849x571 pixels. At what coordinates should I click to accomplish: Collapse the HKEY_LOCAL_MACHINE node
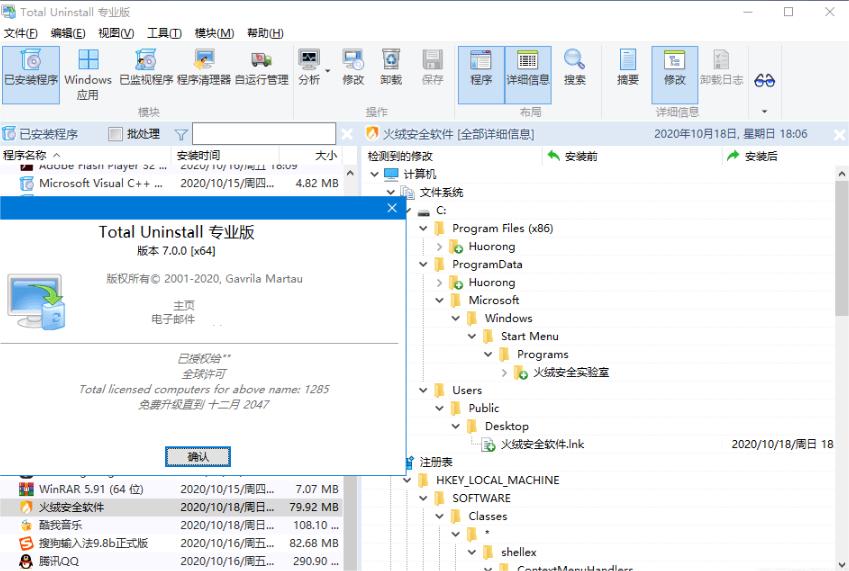(407, 480)
